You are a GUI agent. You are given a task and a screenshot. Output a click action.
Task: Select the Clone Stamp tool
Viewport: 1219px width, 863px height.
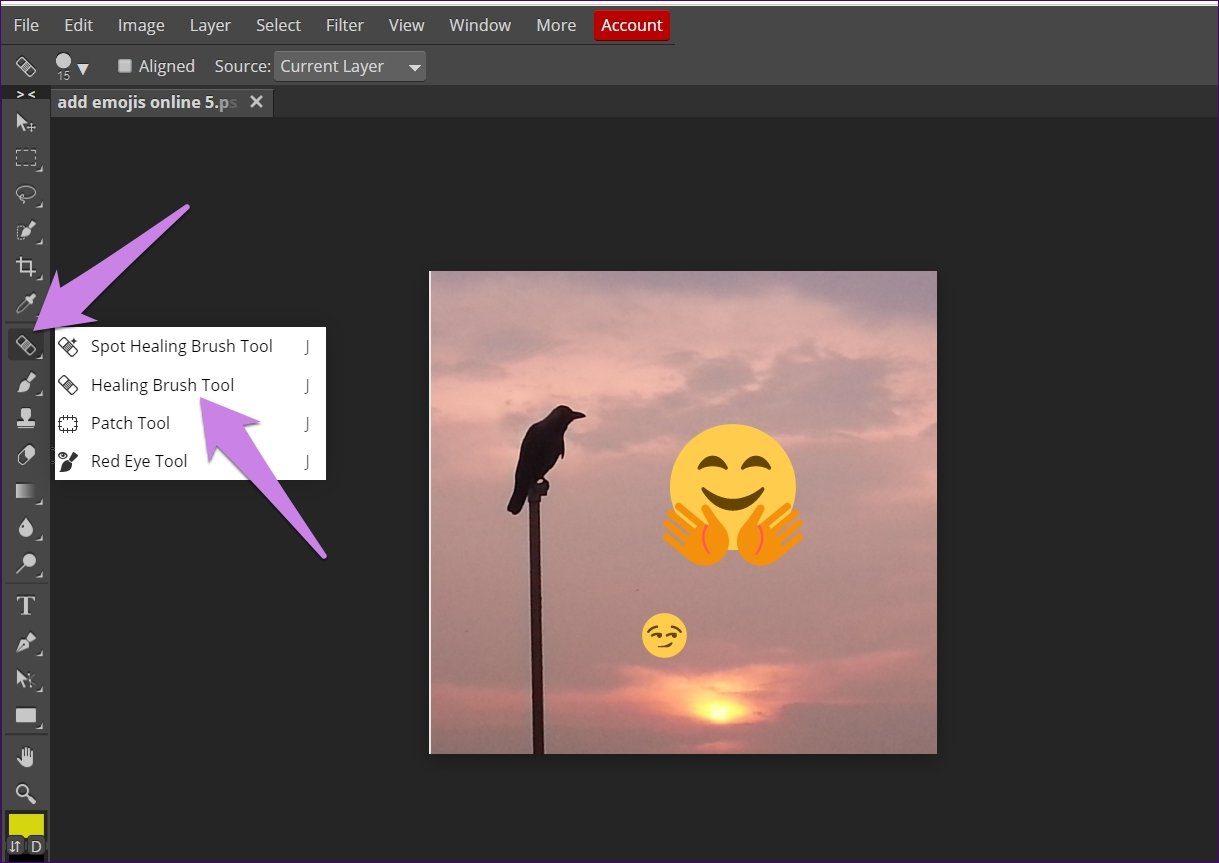pos(26,418)
